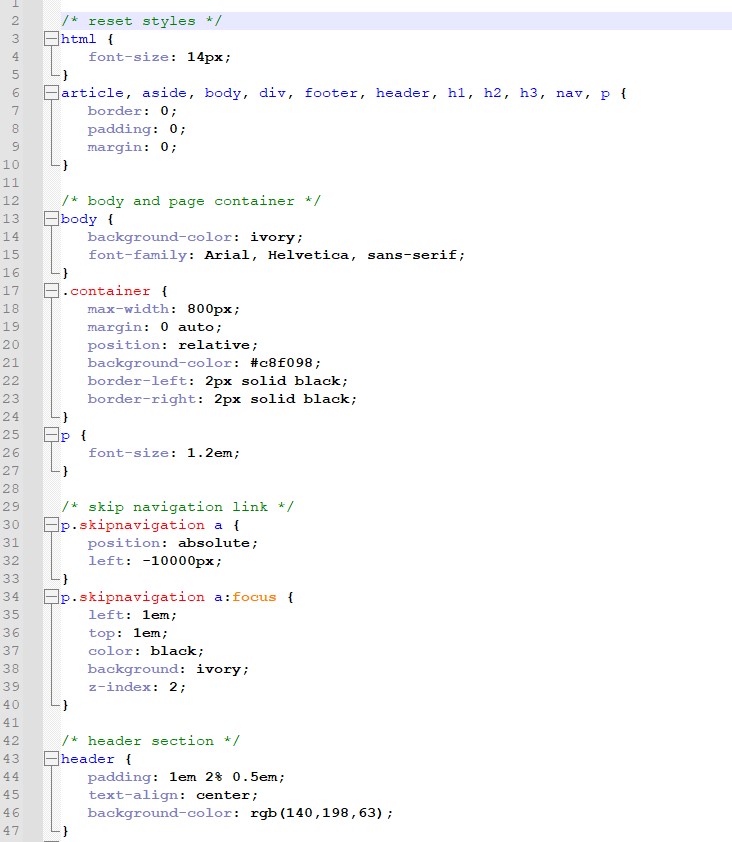
Task: Click the 'text-align: center;' line
Action: click(172, 795)
